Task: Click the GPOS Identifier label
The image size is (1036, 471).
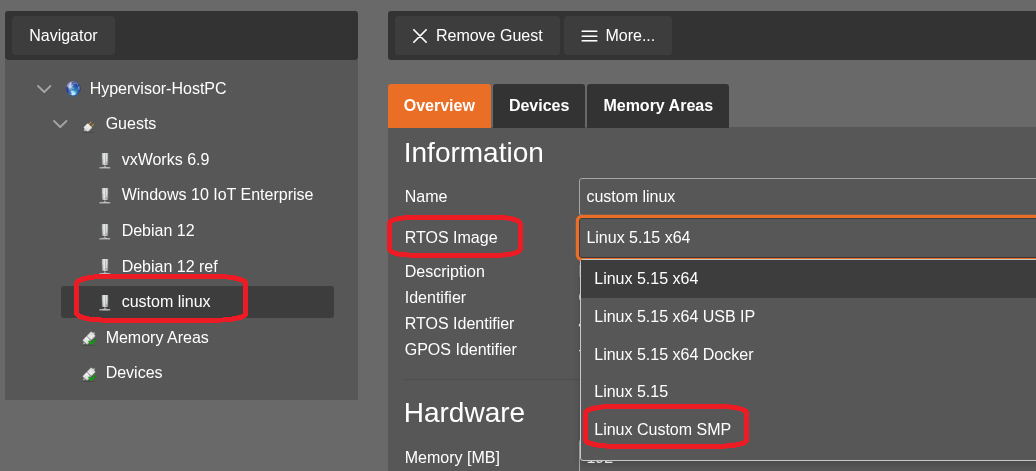Action: tap(461, 349)
